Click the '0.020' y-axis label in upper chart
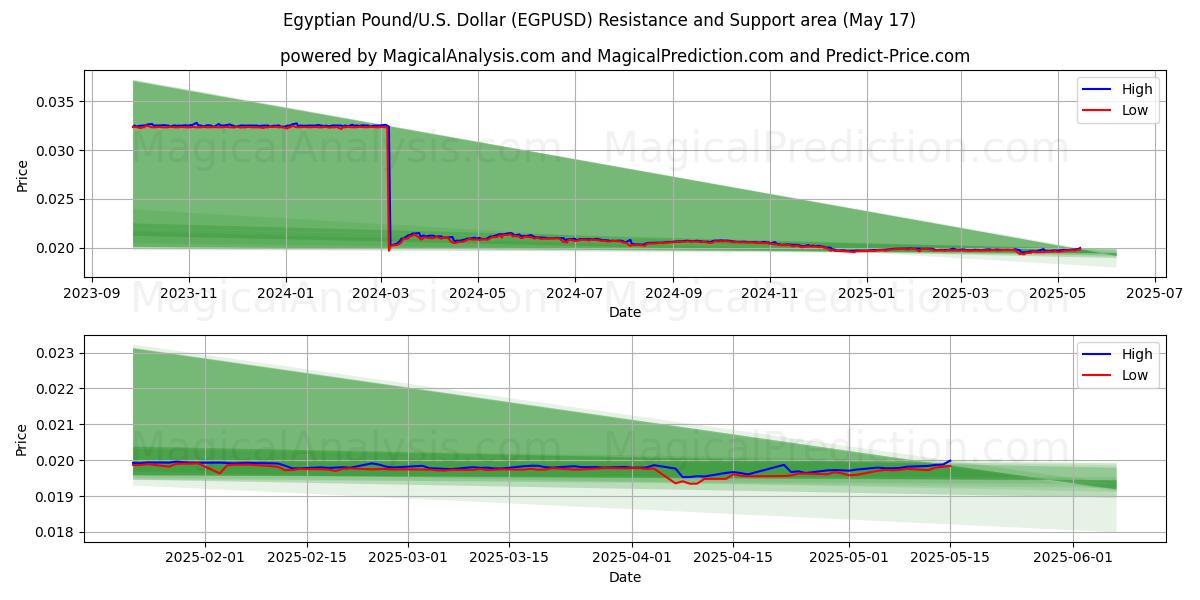Image resolution: width=1200 pixels, height=600 pixels. point(56,248)
